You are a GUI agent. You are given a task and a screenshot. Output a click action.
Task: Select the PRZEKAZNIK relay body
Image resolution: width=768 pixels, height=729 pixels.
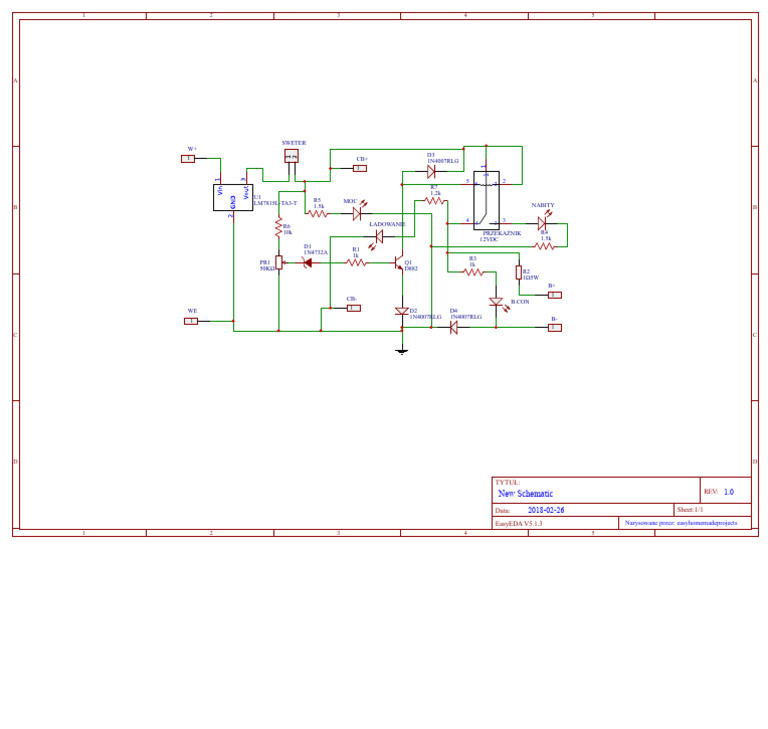pos(486,200)
